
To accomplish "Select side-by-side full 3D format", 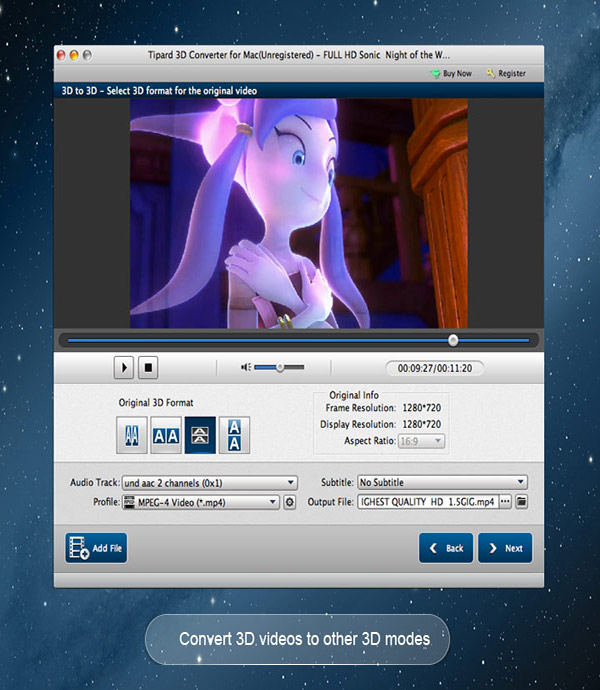I will click(166, 435).
